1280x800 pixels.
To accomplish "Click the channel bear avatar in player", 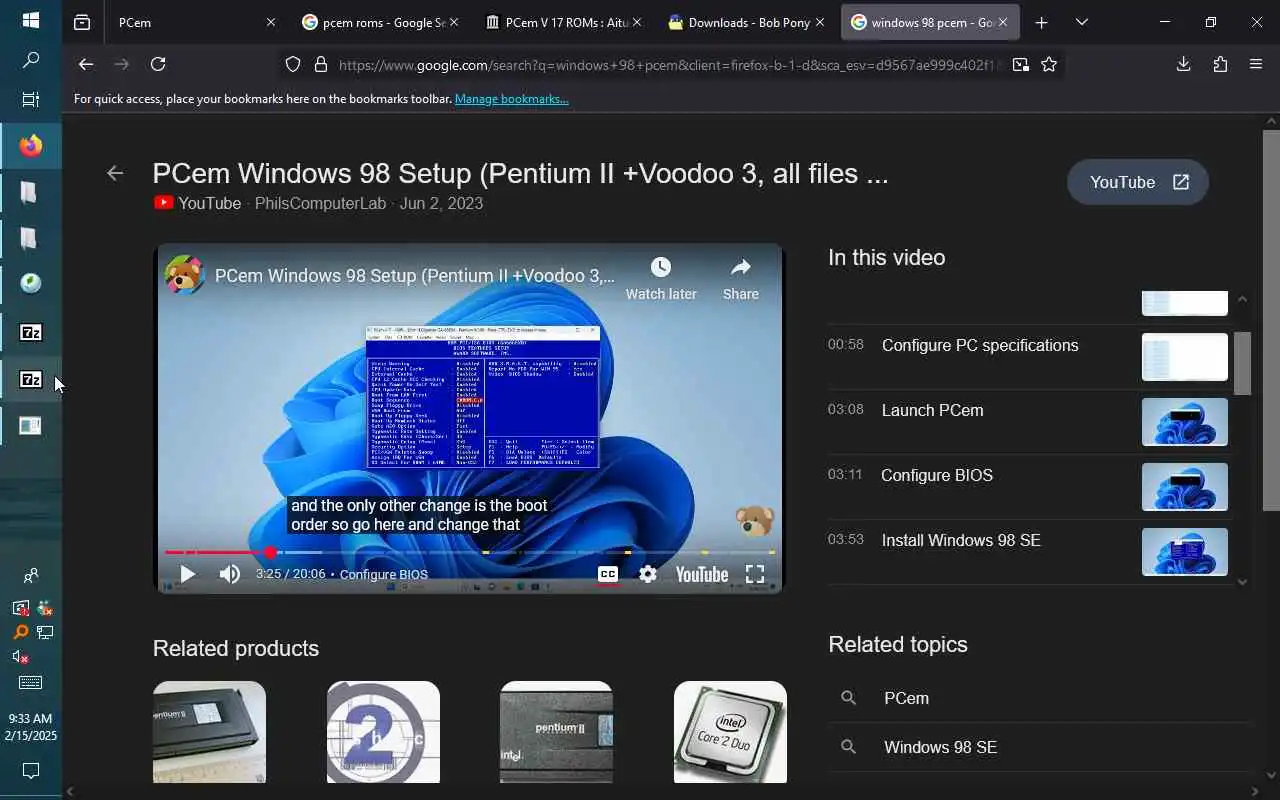I will 185,275.
